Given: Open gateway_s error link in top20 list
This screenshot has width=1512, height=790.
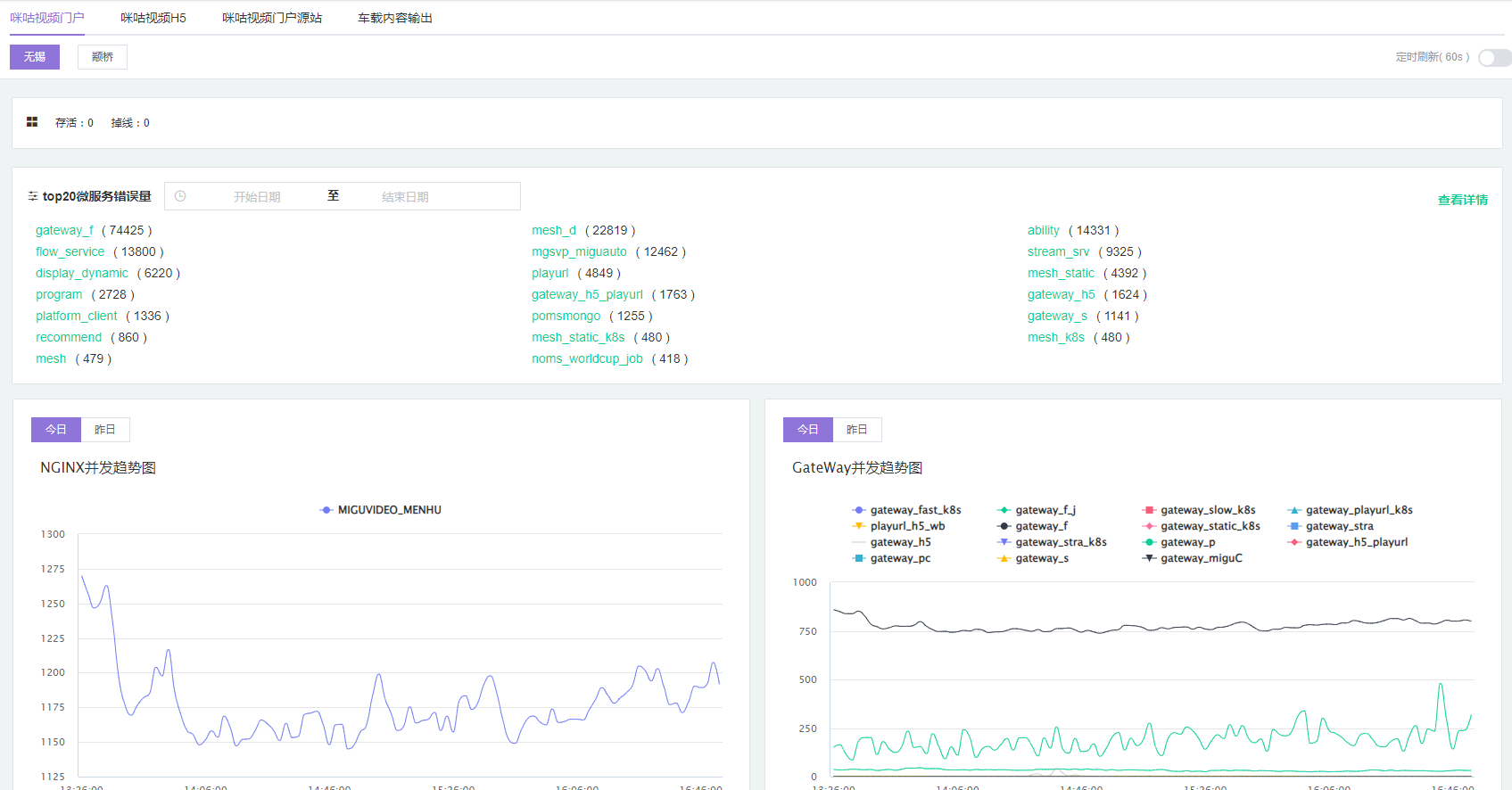Looking at the screenshot, I should (1057, 316).
